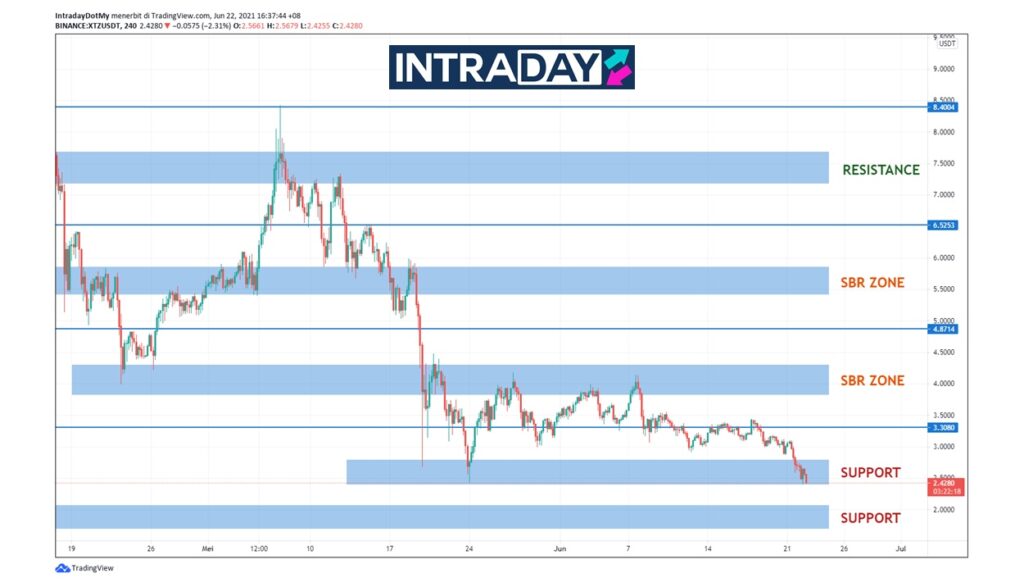Click the Intraday logo at top
The height and width of the screenshot is (587, 1024).
tap(511, 67)
